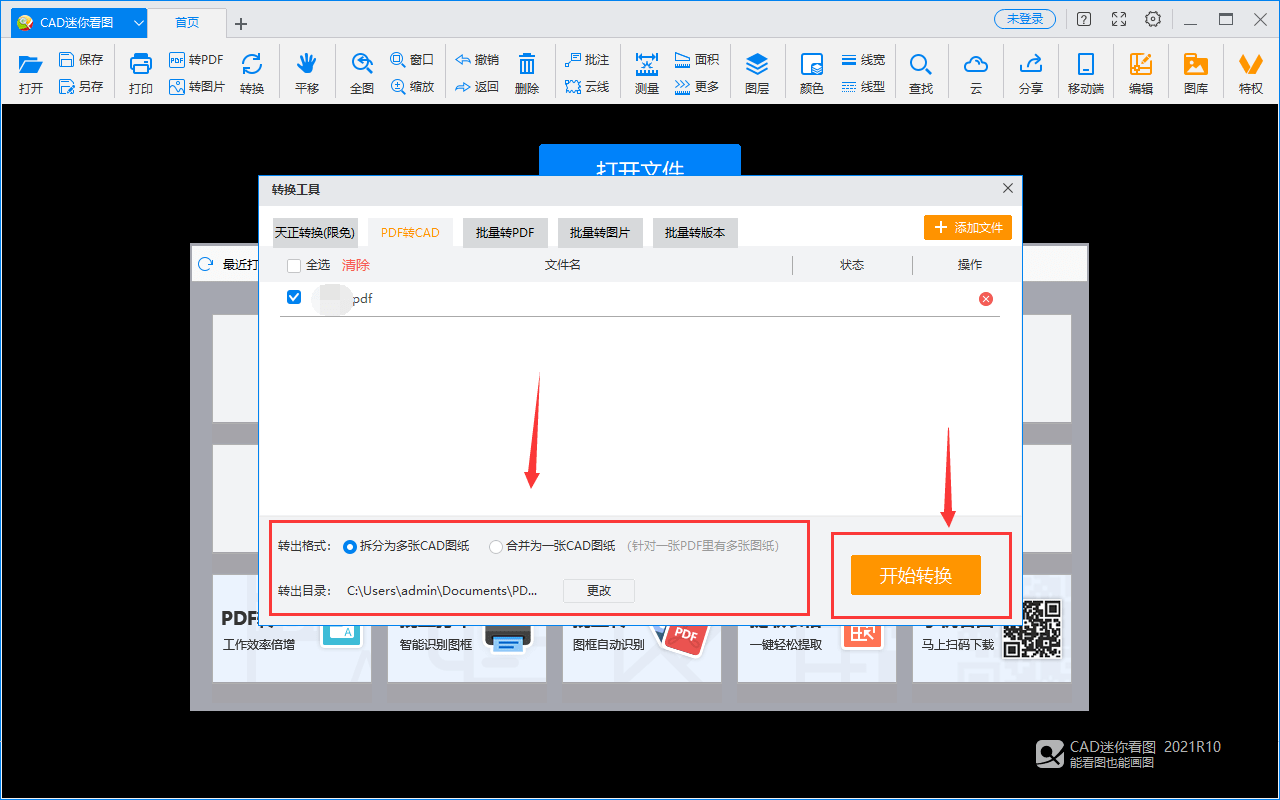Screen dimensions: 1280x800
Task: Add a new tab with plus button
Action: [x=241, y=23]
